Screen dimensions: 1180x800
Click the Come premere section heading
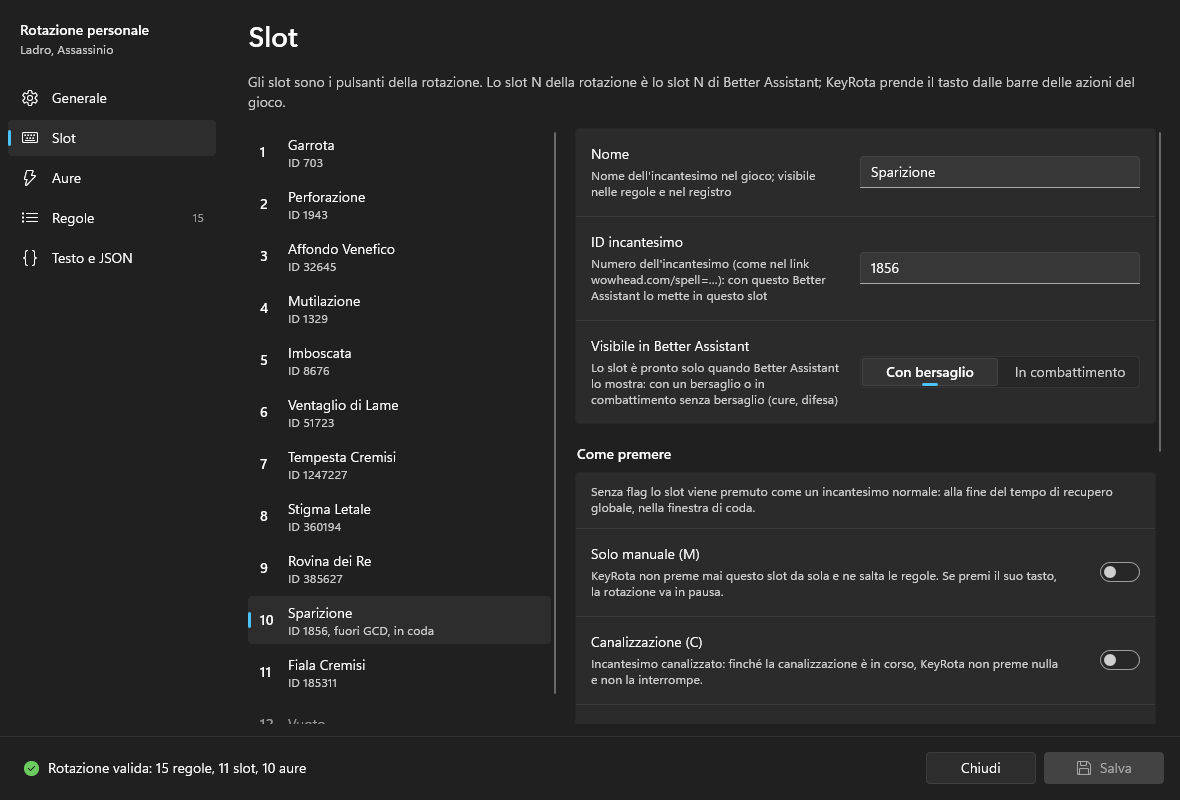click(x=624, y=454)
